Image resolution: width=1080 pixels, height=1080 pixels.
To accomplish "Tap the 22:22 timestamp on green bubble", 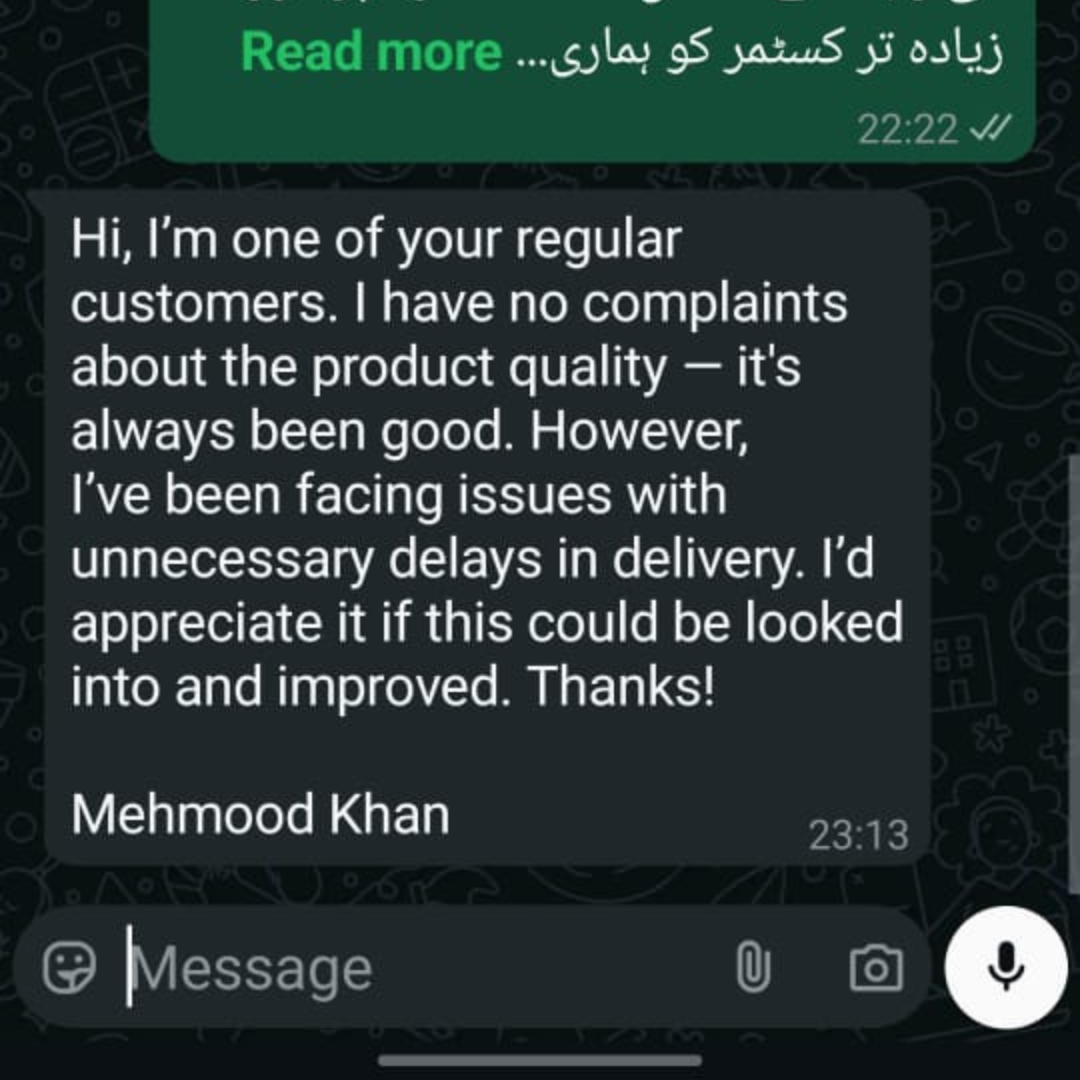I will 907,129.
